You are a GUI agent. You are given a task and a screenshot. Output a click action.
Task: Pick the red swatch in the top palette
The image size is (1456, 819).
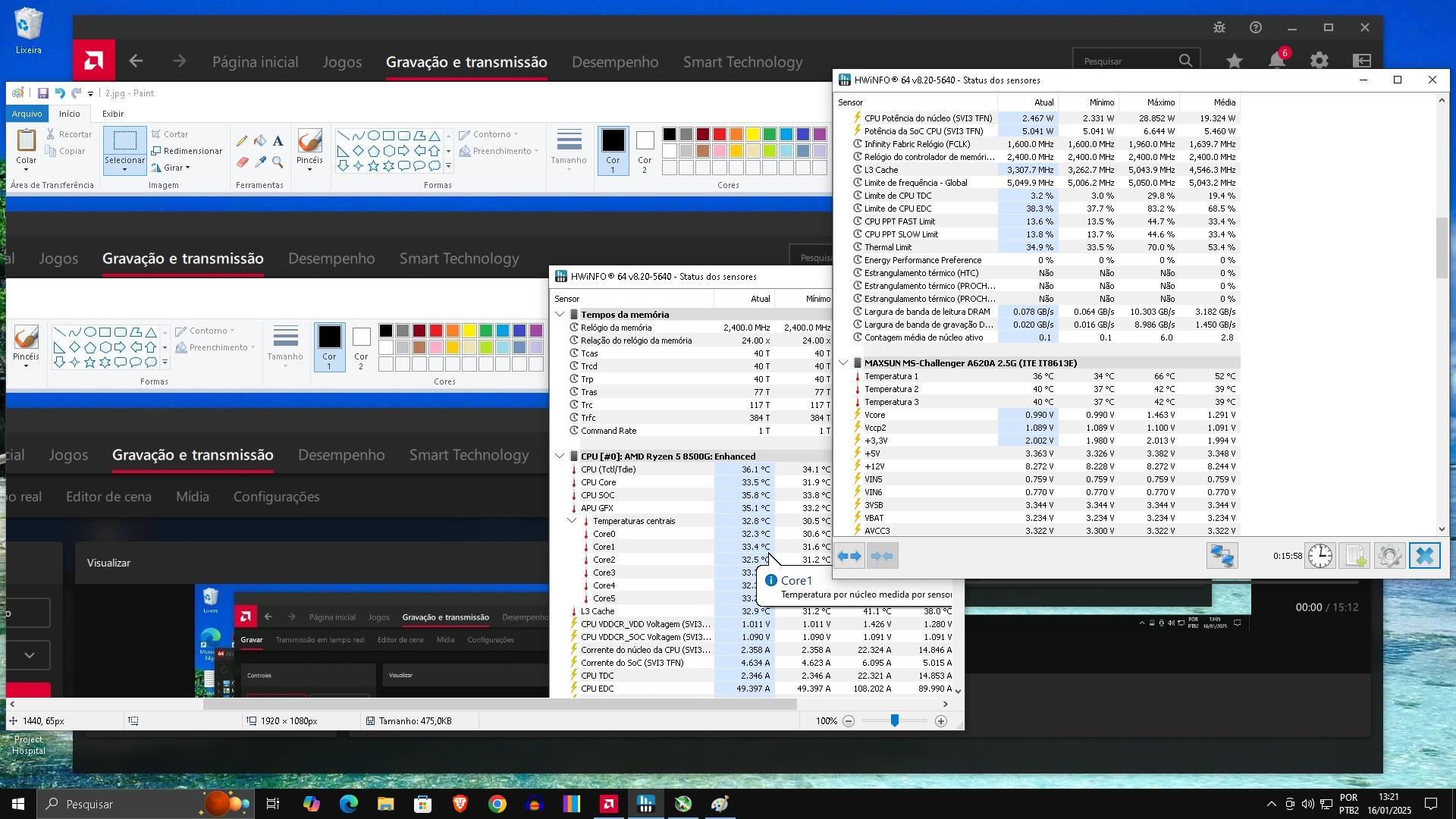coord(720,135)
